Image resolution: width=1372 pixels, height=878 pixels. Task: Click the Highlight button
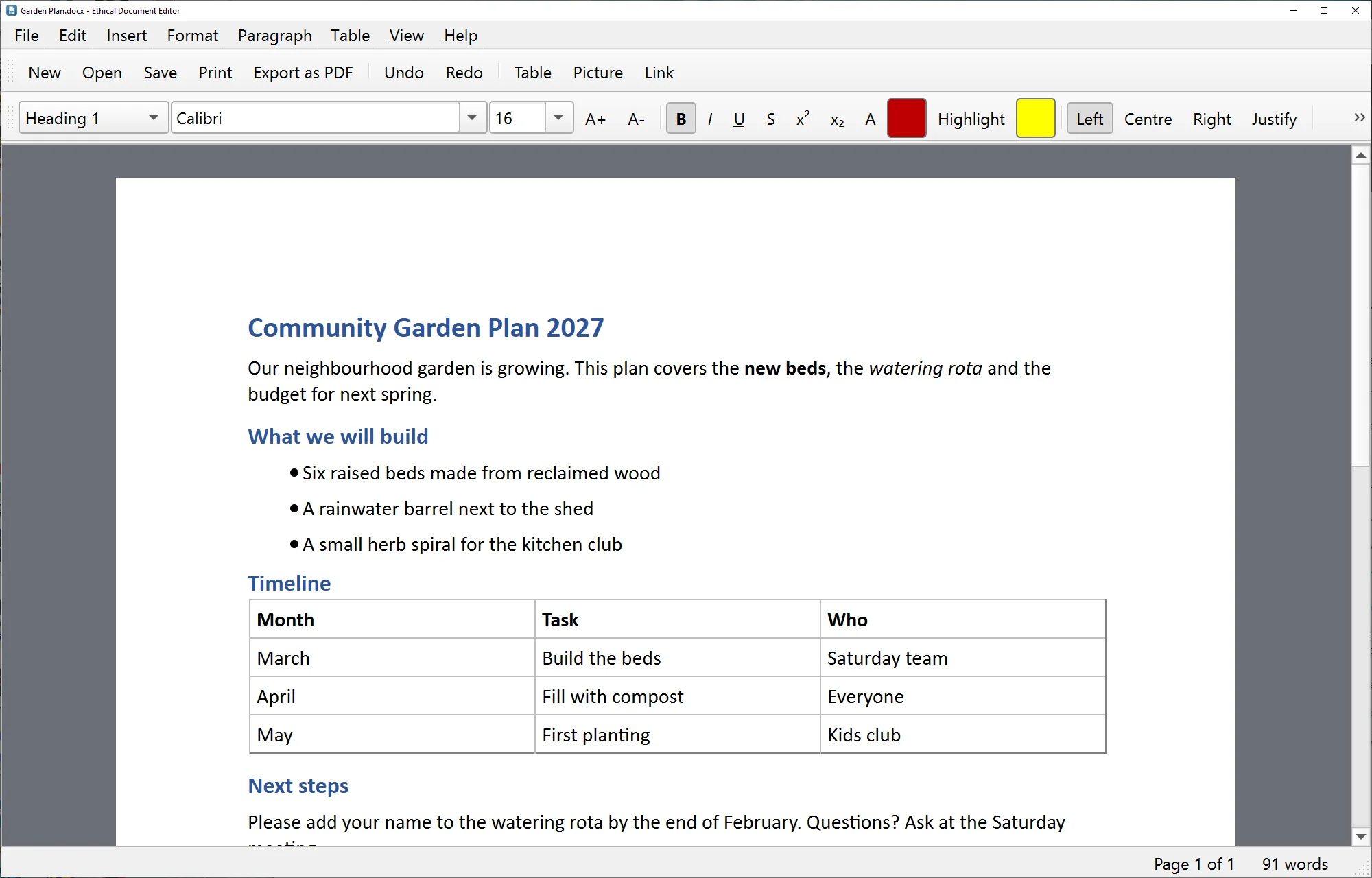971,119
